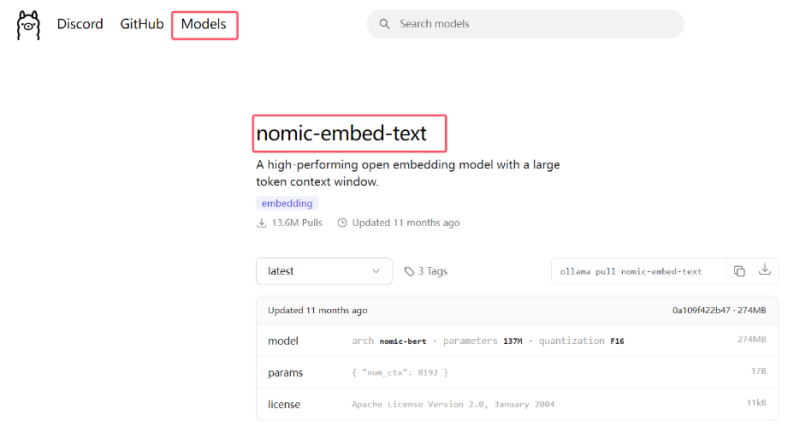Copy the ollama pull command
800x445 pixels.
point(739,271)
